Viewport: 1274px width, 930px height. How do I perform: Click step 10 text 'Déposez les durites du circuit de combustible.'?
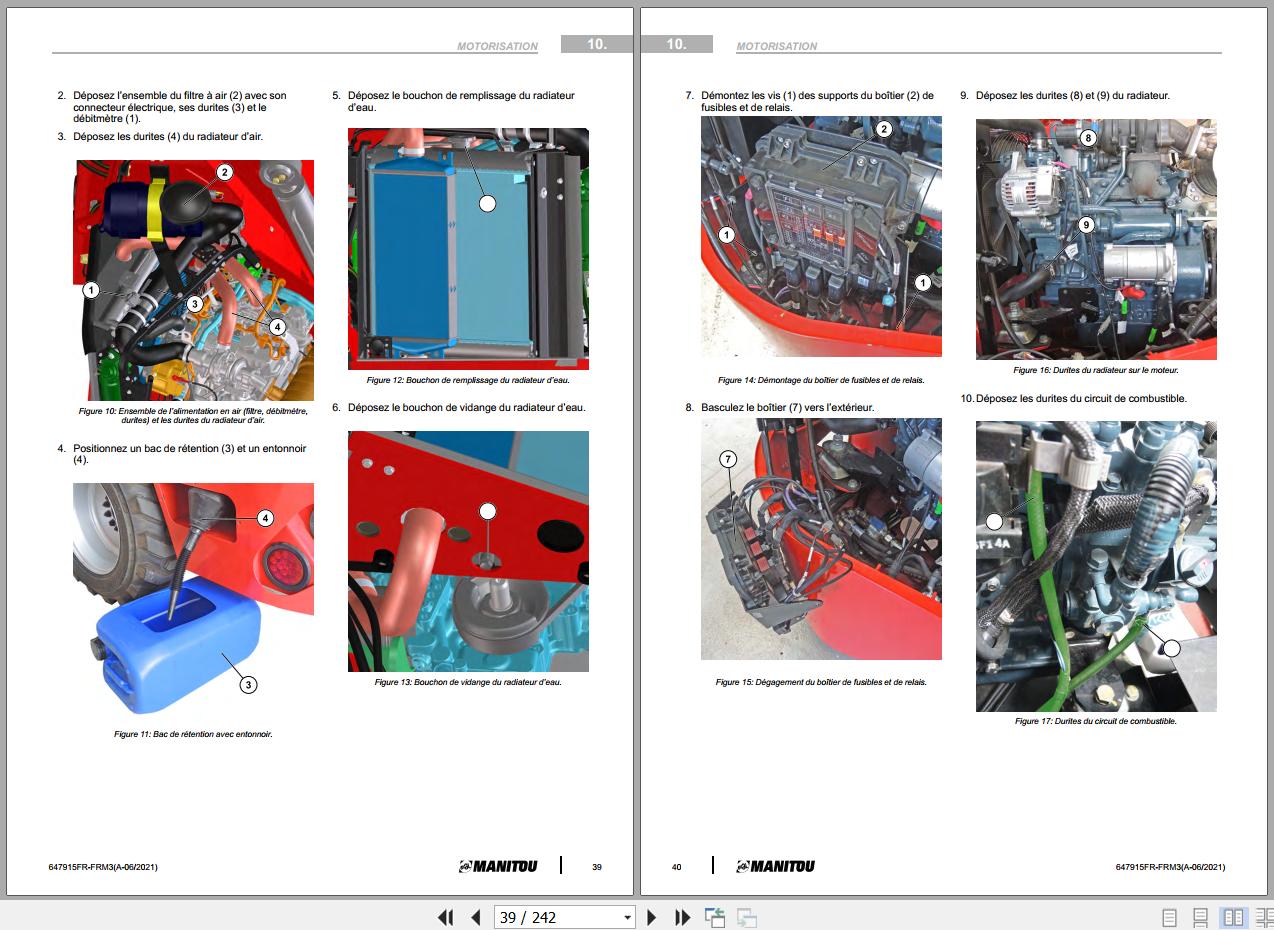click(x=1081, y=398)
